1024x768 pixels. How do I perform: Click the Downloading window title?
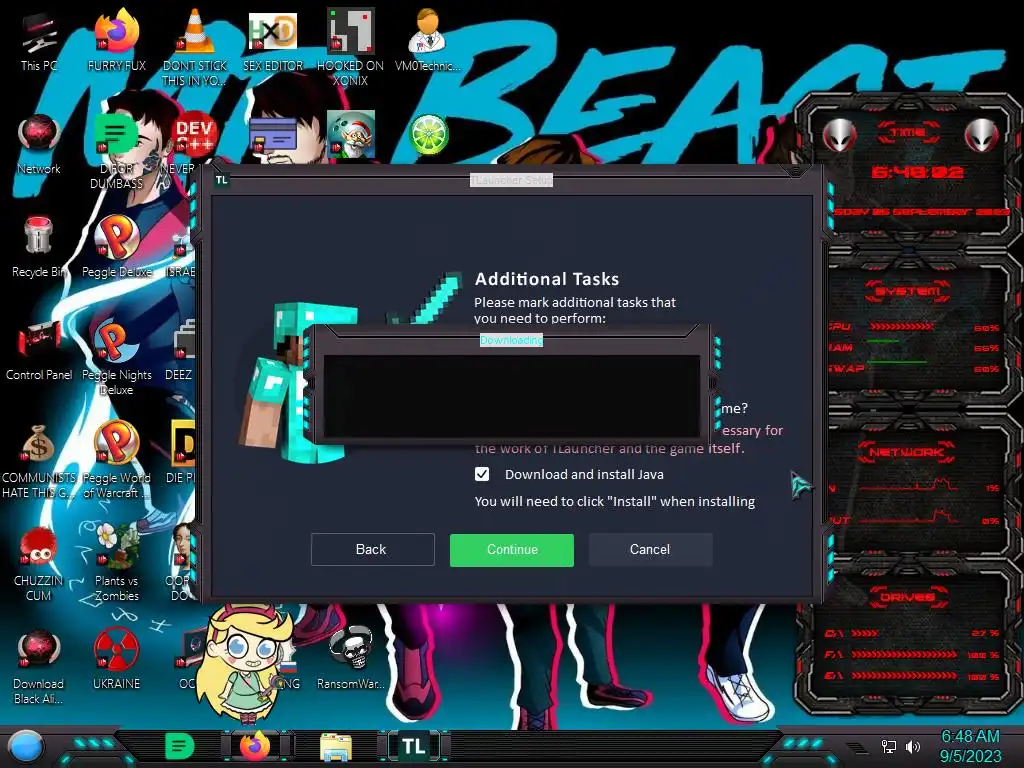(x=511, y=340)
